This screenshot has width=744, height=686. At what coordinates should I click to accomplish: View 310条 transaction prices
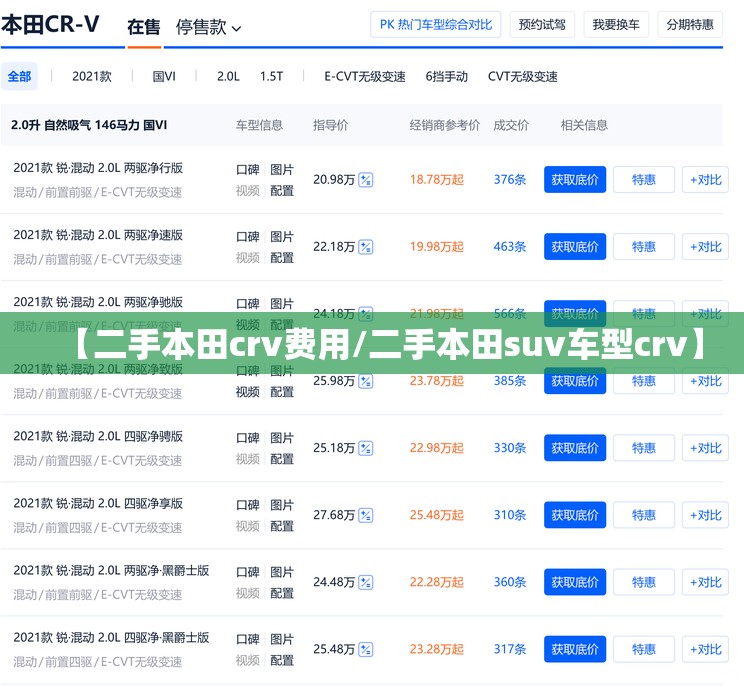coord(510,515)
